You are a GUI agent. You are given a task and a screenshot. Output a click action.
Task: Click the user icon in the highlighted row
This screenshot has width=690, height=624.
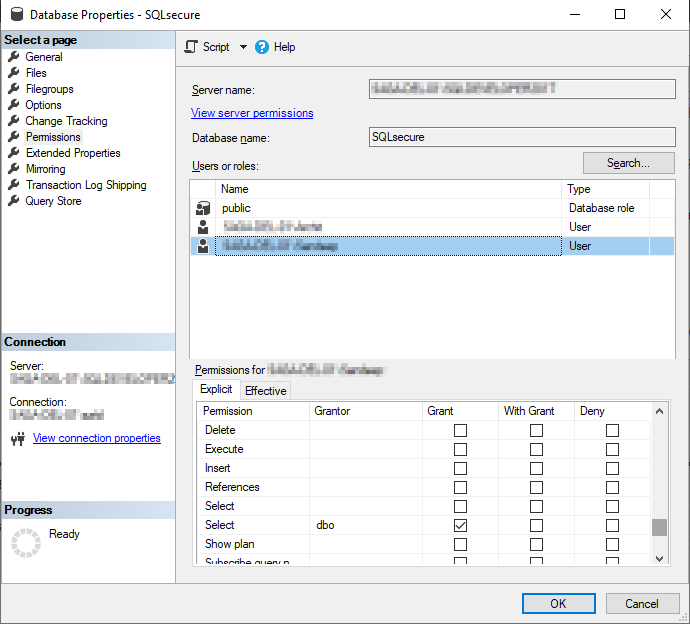[x=203, y=246]
